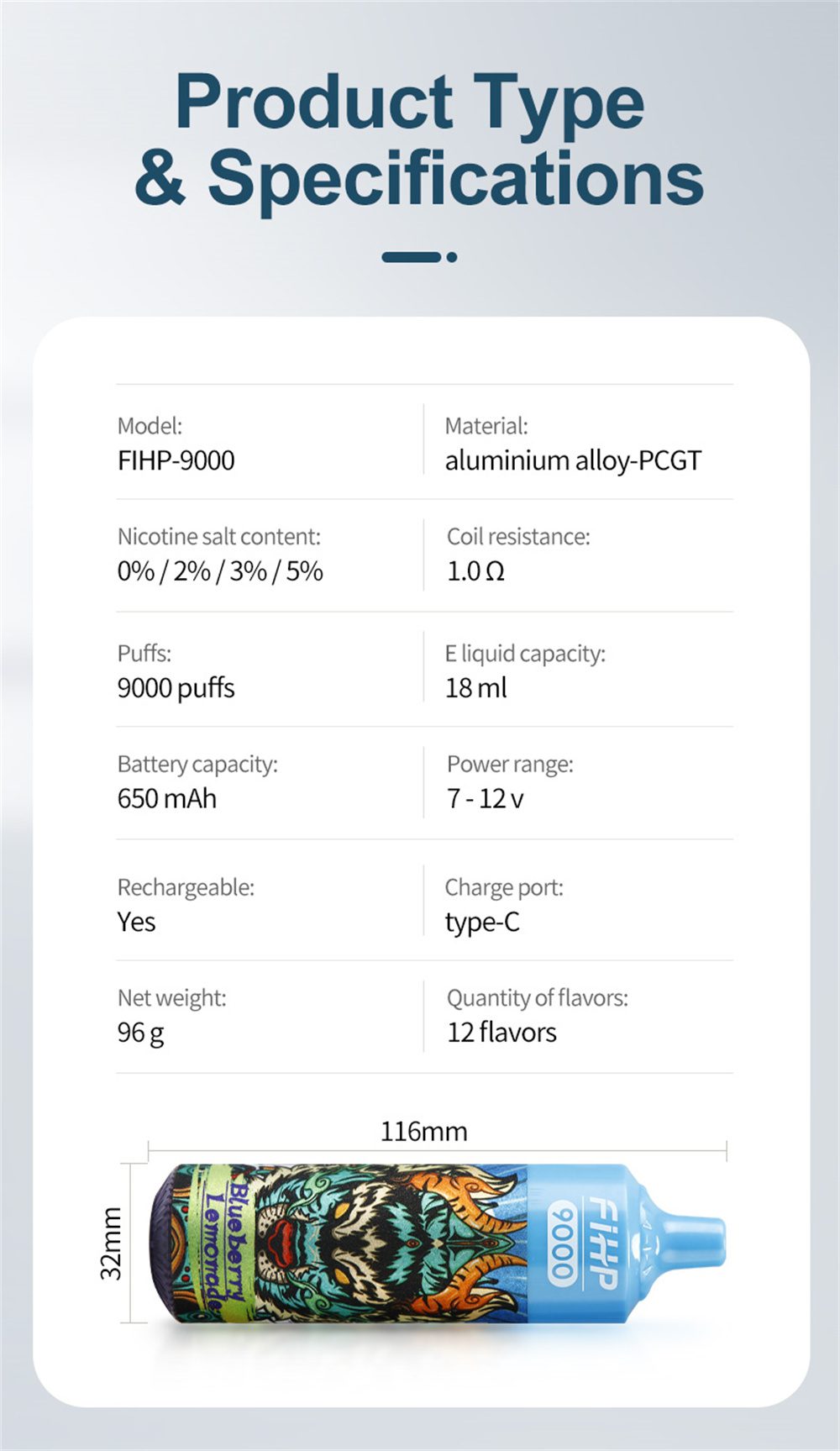This screenshot has height=1451, width=840.
Task: Click the Product Type & Specifications heading
Action: point(418,139)
